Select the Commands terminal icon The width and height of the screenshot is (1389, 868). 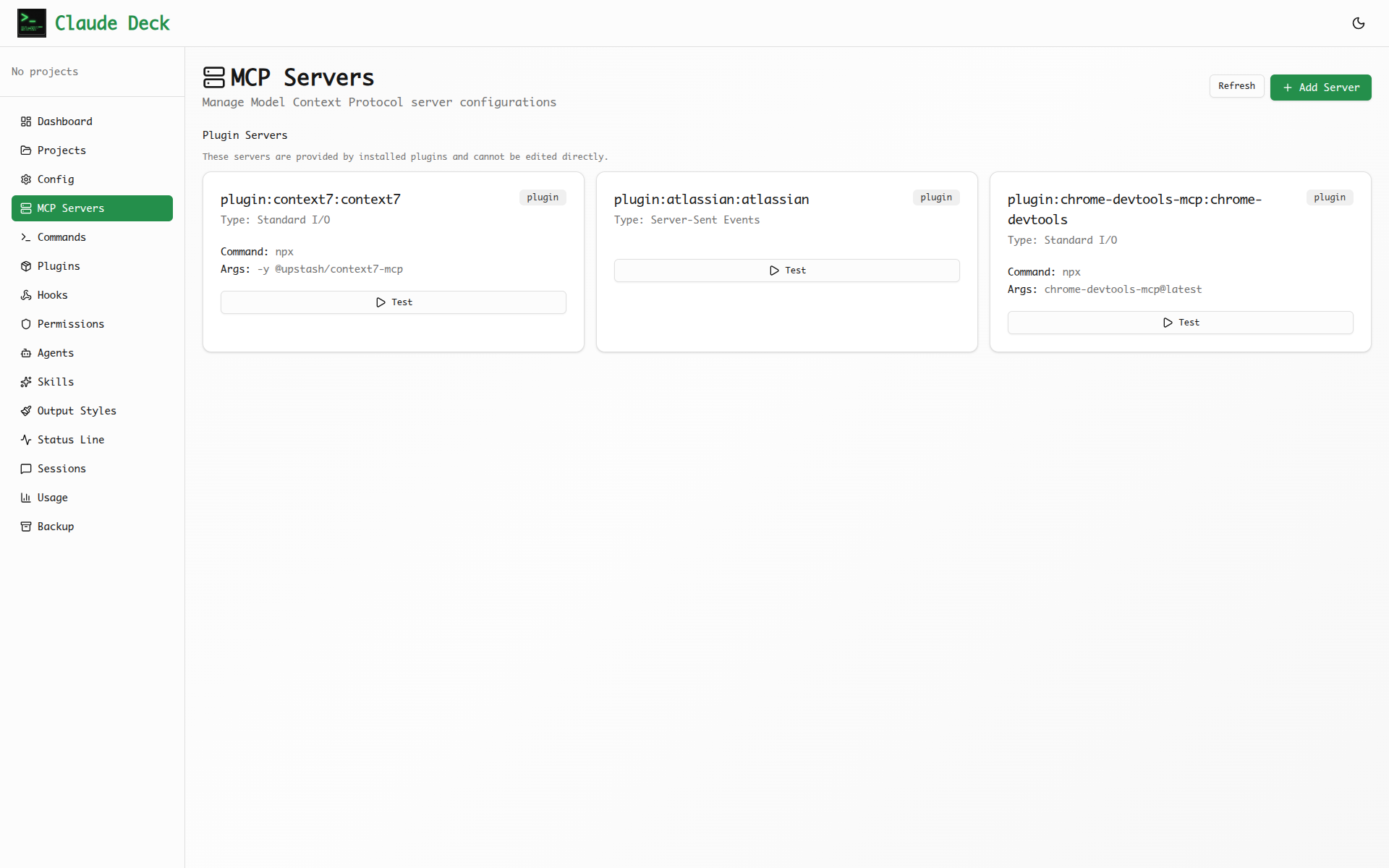26,237
